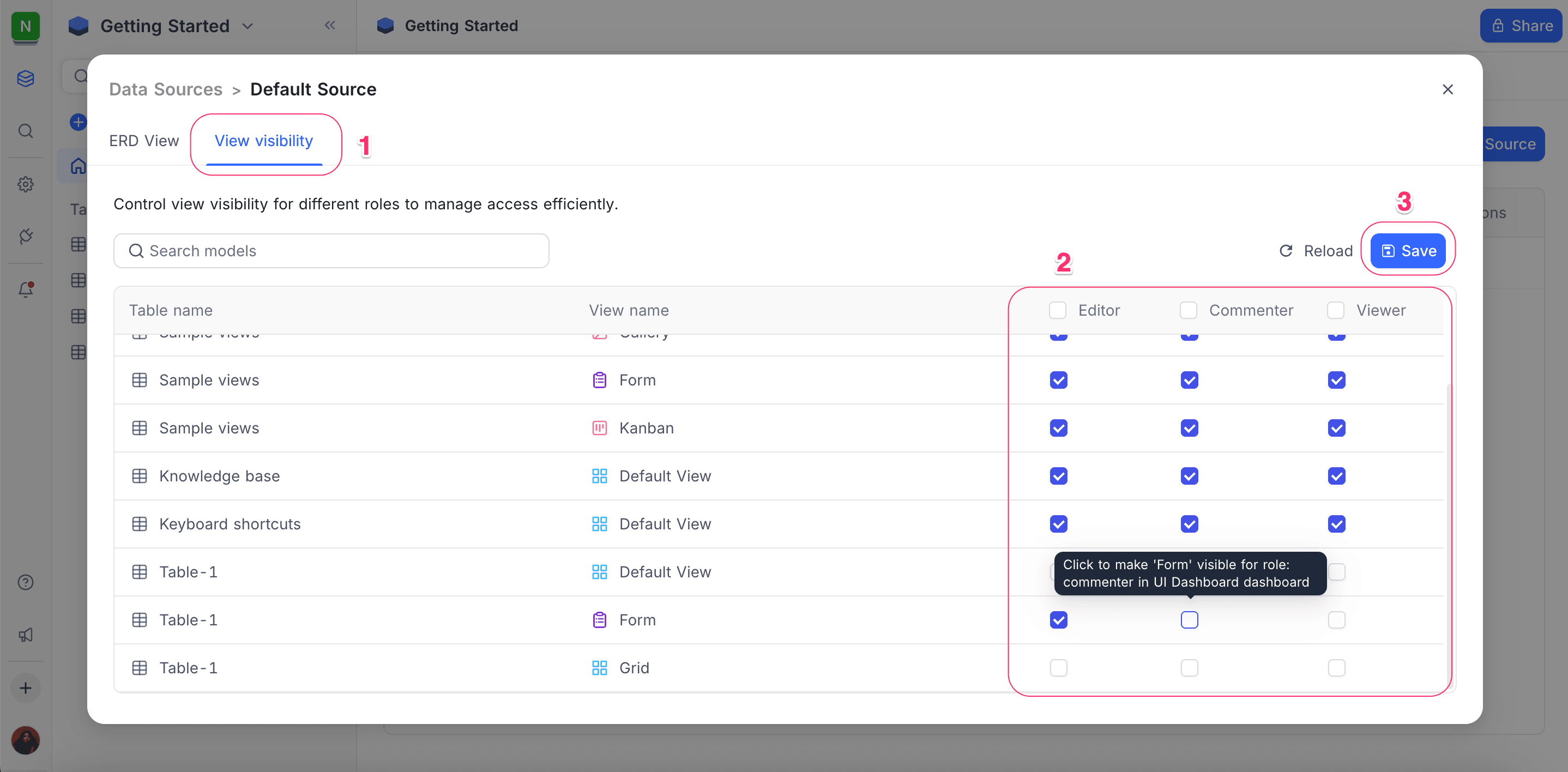The image size is (1568, 772).
Task: Switch to ERD View tab
Action: coord(143,141)
